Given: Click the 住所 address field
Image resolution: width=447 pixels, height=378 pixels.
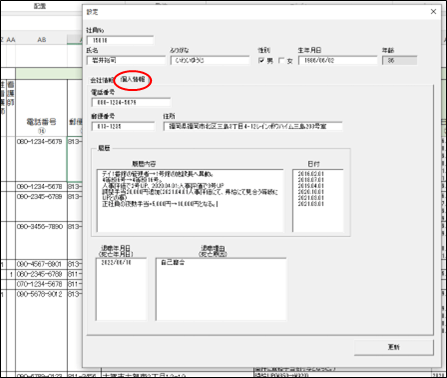Looking at the screenshot, I should pos(253,126).
